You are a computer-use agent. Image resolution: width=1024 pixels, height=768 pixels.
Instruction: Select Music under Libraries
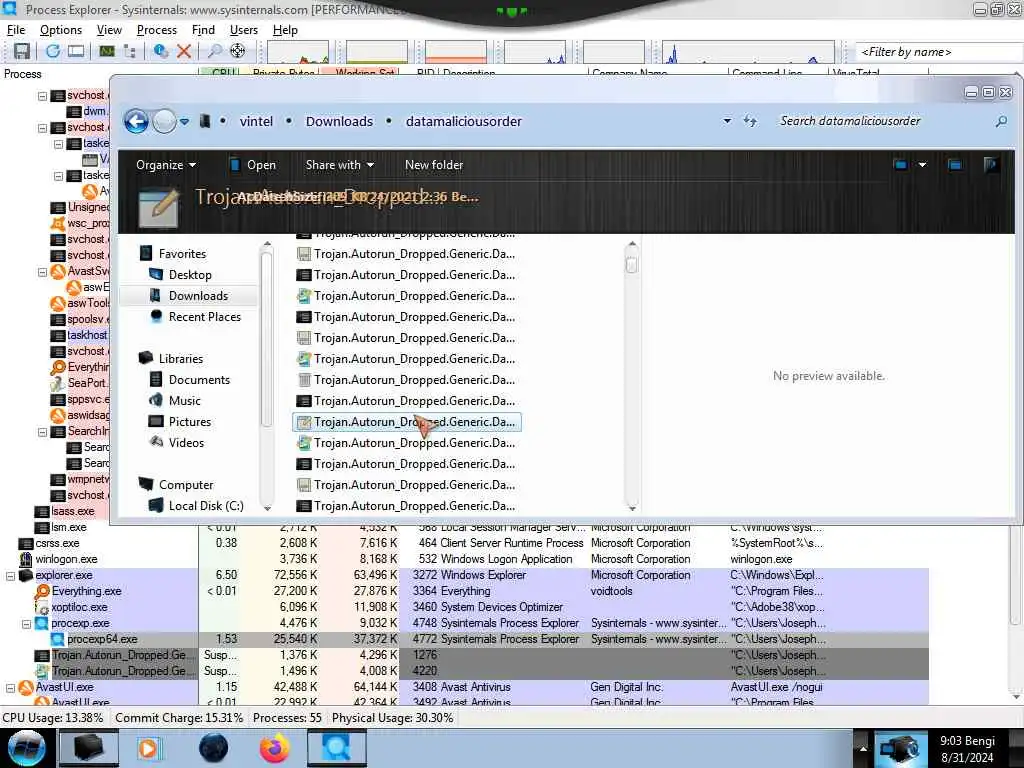pyautogui.click(x=185, y=401)
